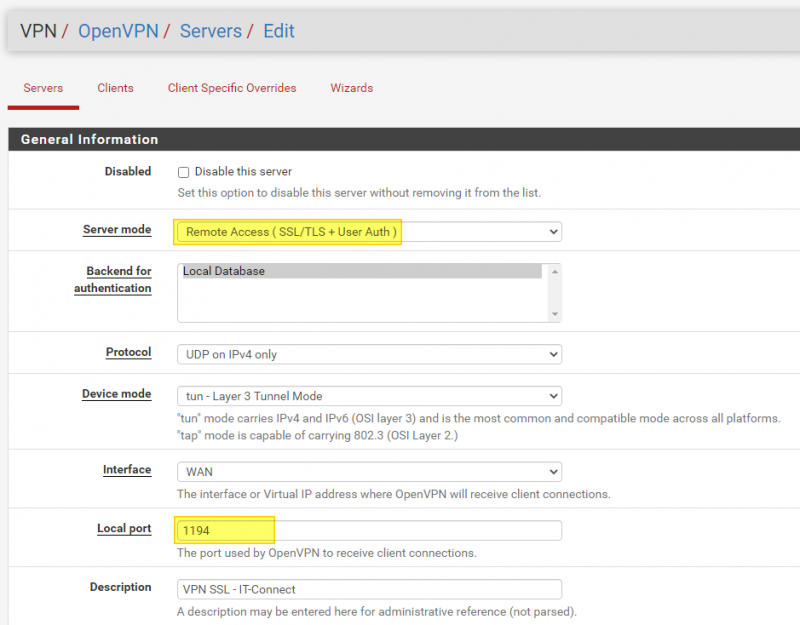The image size is (800, 625).
Task: Click the VPN breadcrumb text
Action: click(x=38, y=31)
